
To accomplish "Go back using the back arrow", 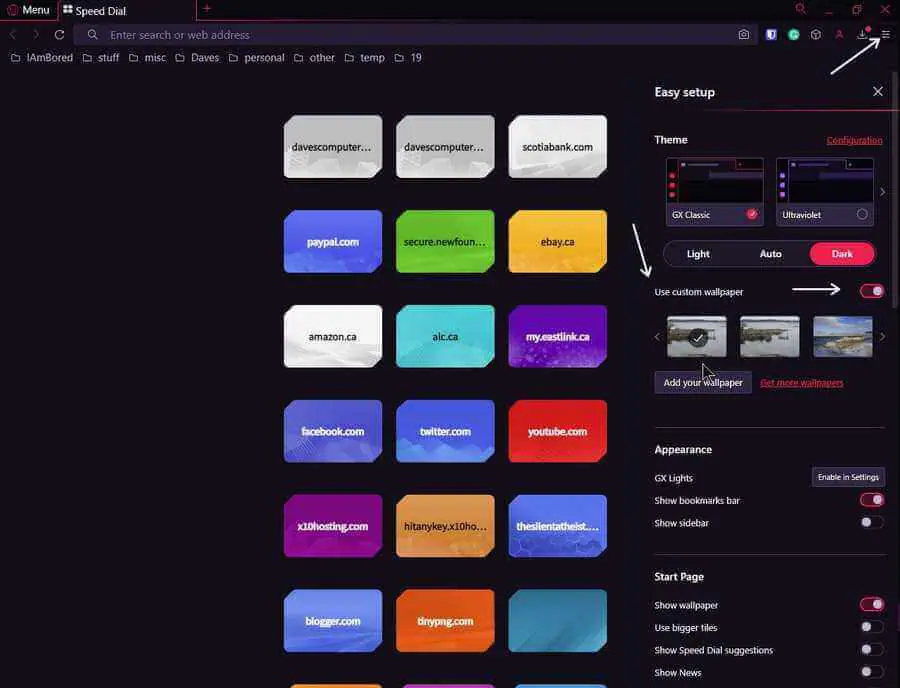I will tap(13, 35).
